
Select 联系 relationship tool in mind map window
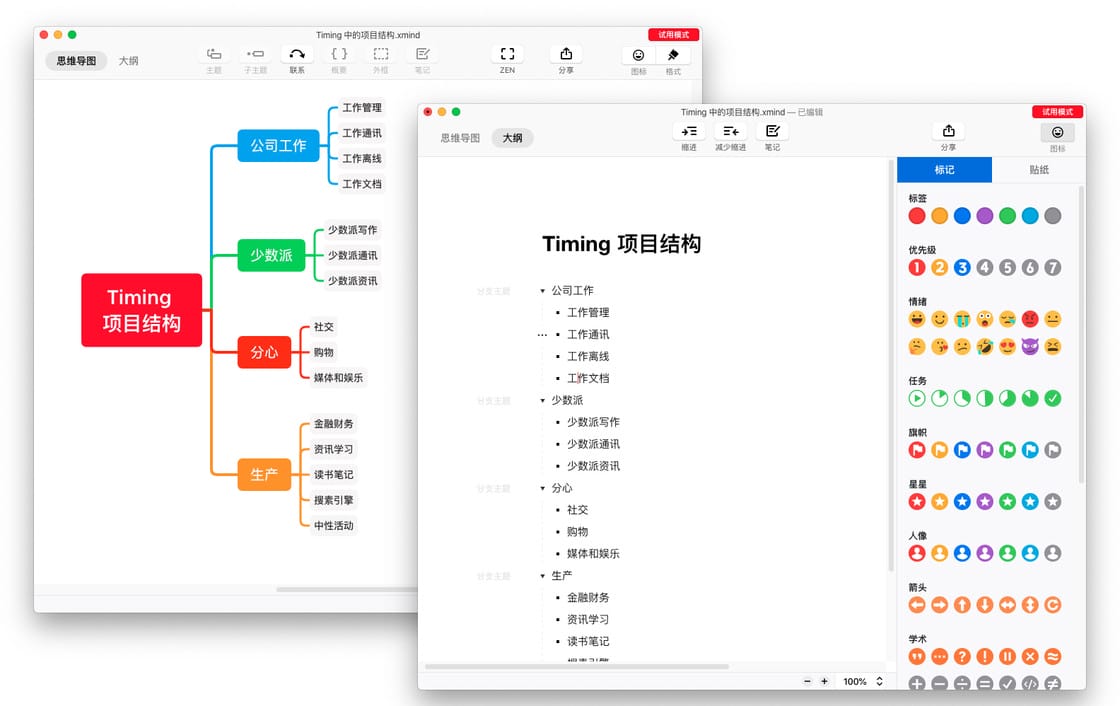(x=297, y=54)
